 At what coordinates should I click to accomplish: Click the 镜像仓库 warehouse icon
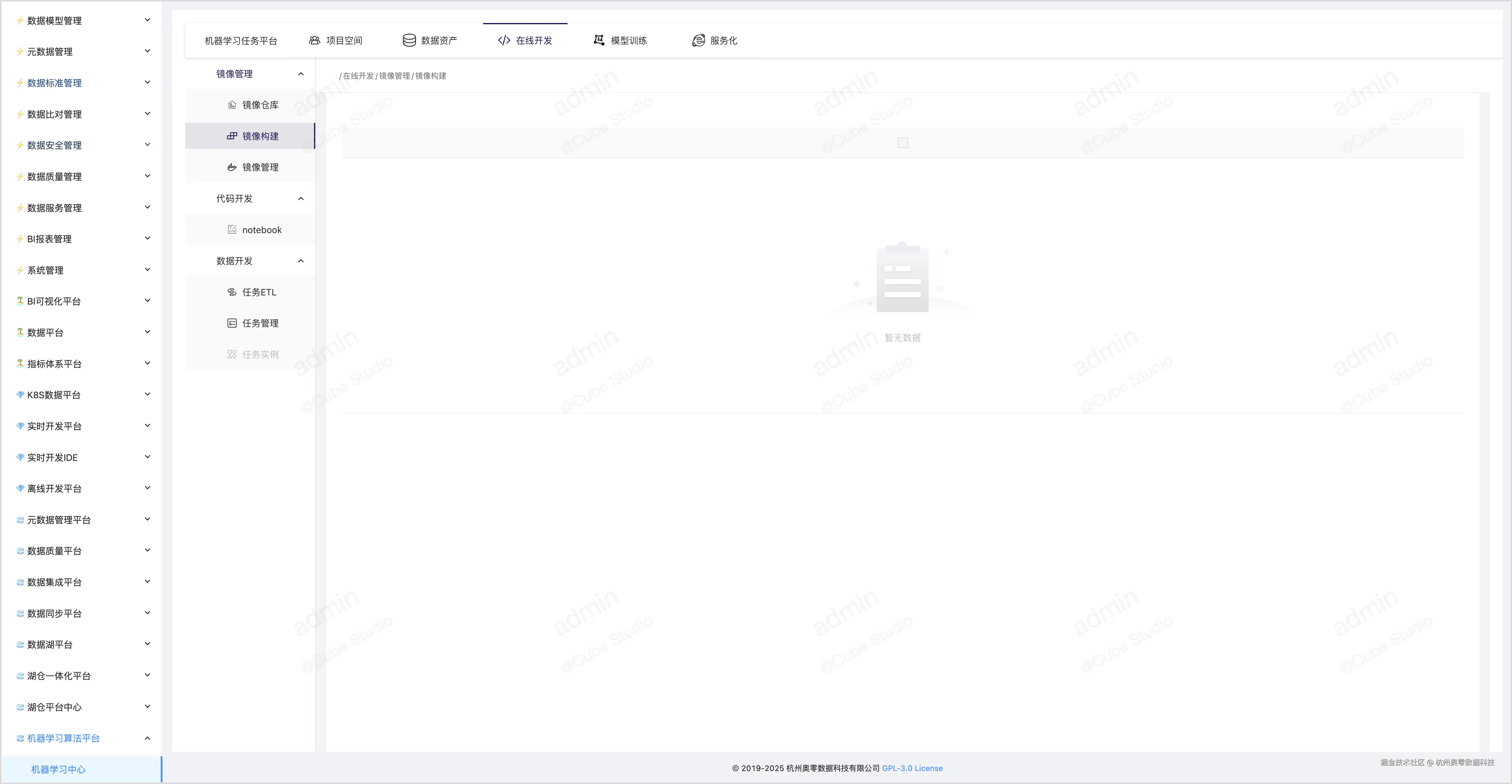232,105
